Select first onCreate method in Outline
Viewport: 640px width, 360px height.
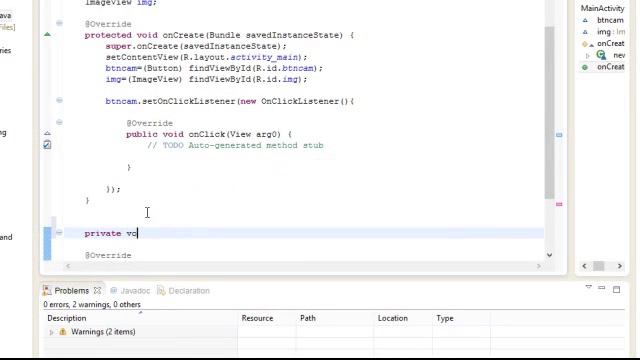coord(611,43)
